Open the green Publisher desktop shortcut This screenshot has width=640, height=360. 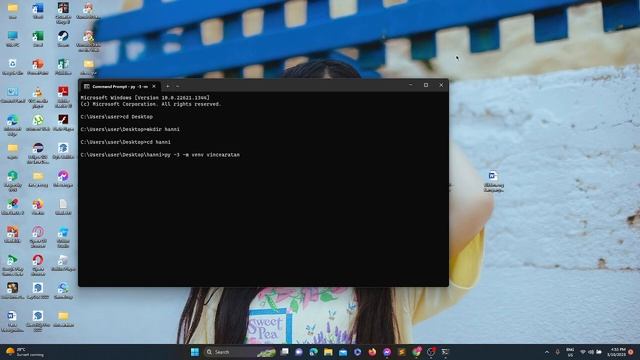pyautogui.click(x=63, y=67)
